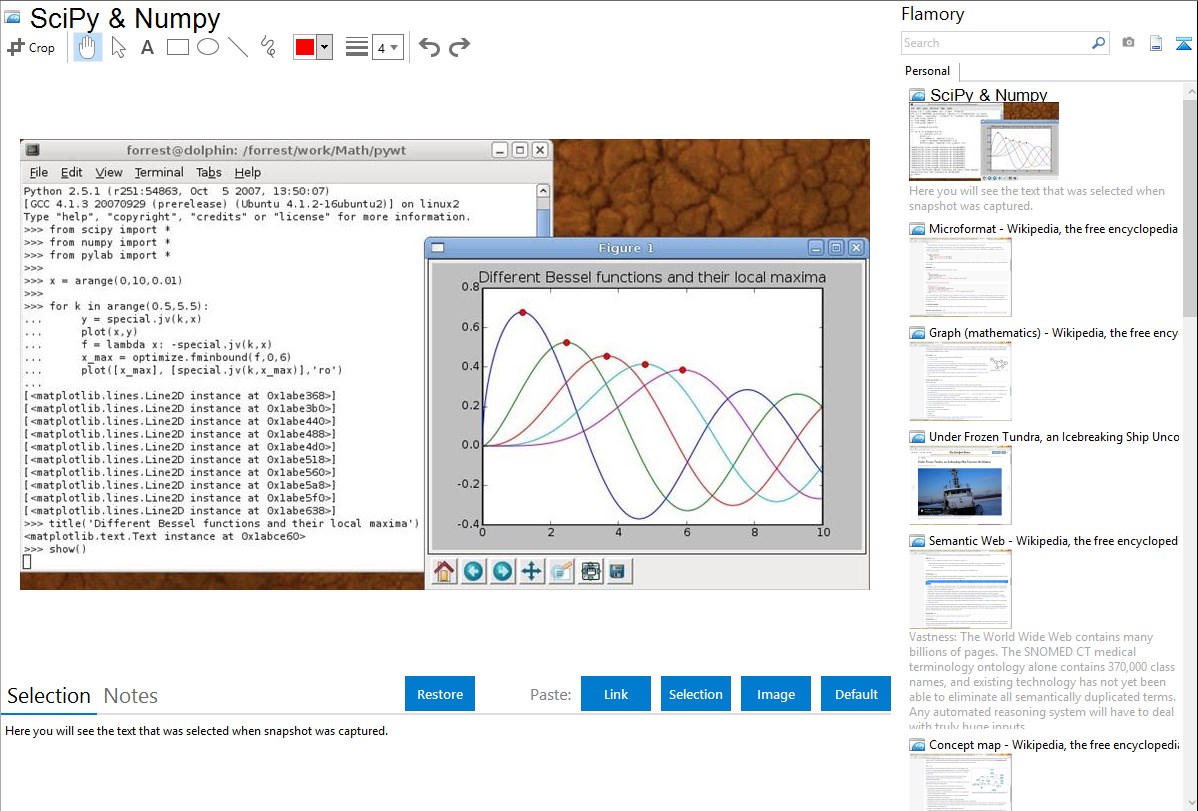Click the Restore button
Image resolution: width=1198 pixels, height=811 pixels.
[440, 694]
